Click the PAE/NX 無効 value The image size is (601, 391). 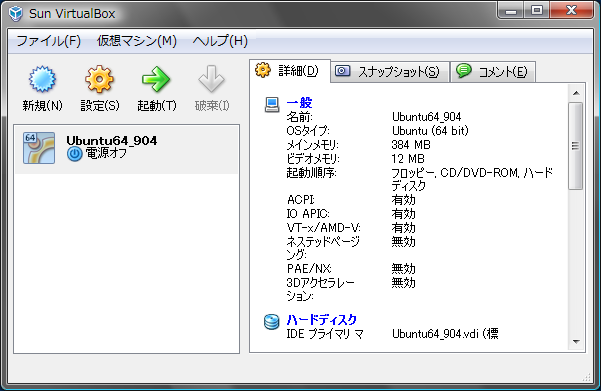(403, 269)
